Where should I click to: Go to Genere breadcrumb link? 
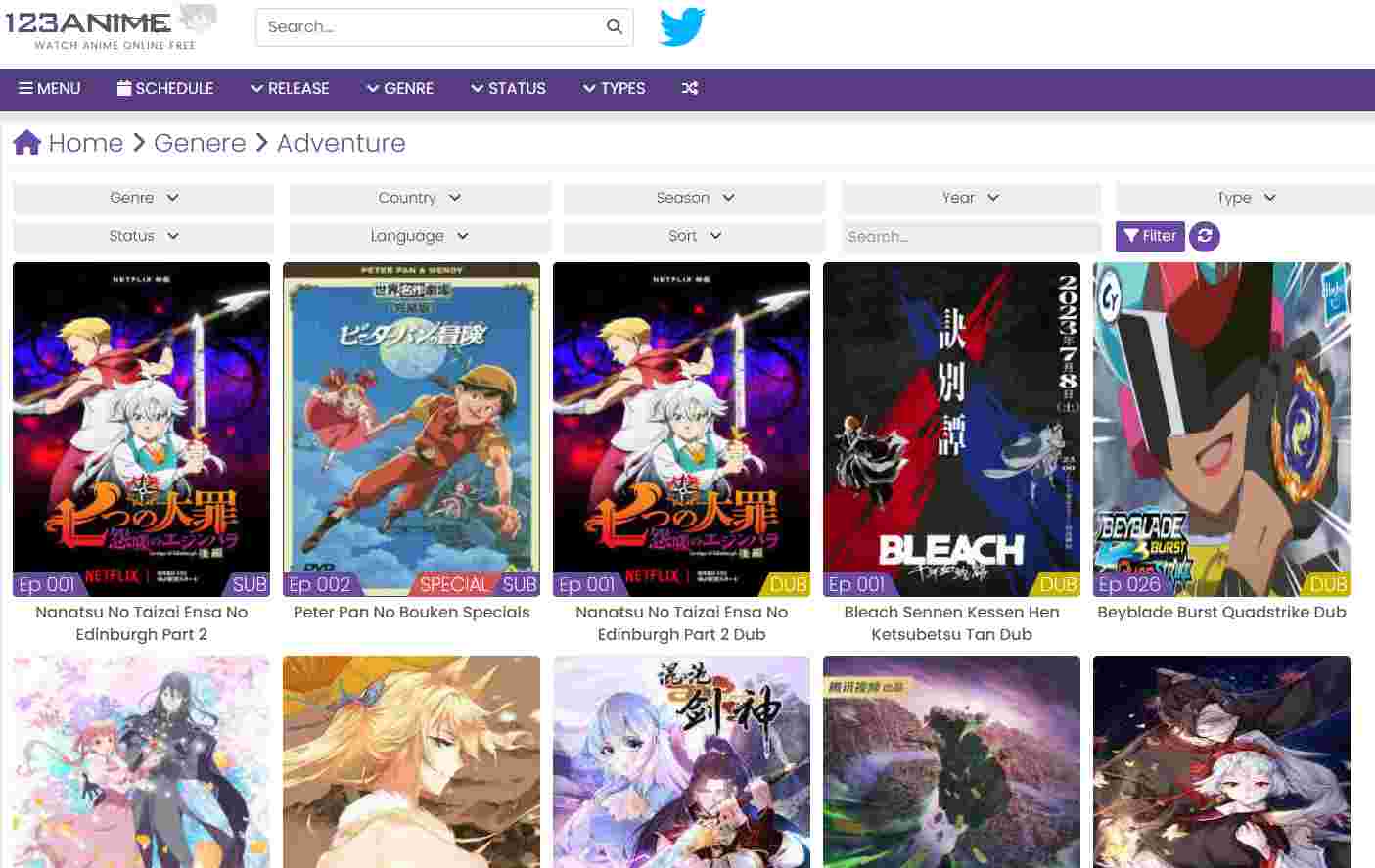click(200, 143)
